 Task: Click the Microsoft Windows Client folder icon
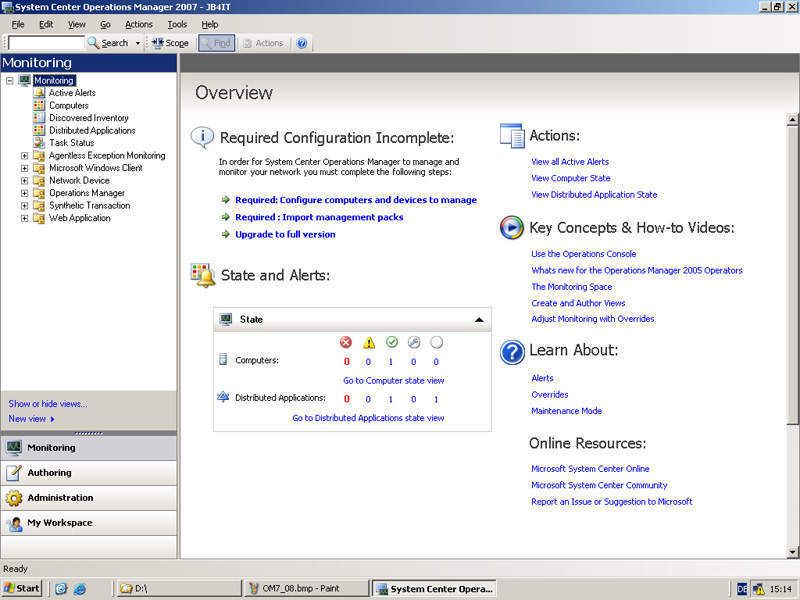coord(39,168)
